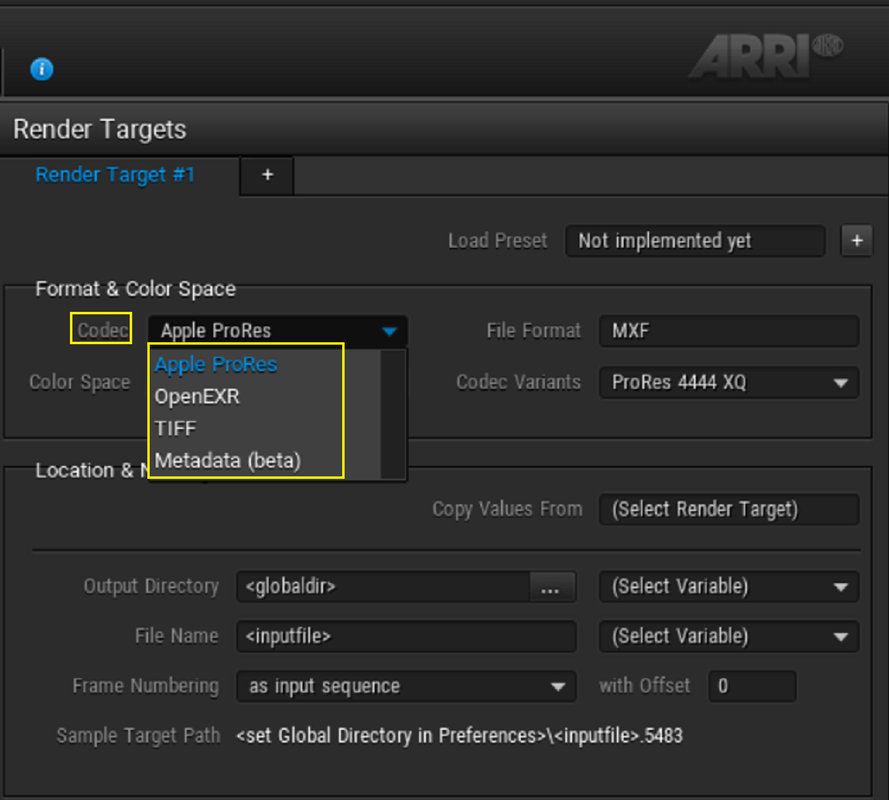Open Select Variable dropdown for Output Directory

tap(729, 586)
